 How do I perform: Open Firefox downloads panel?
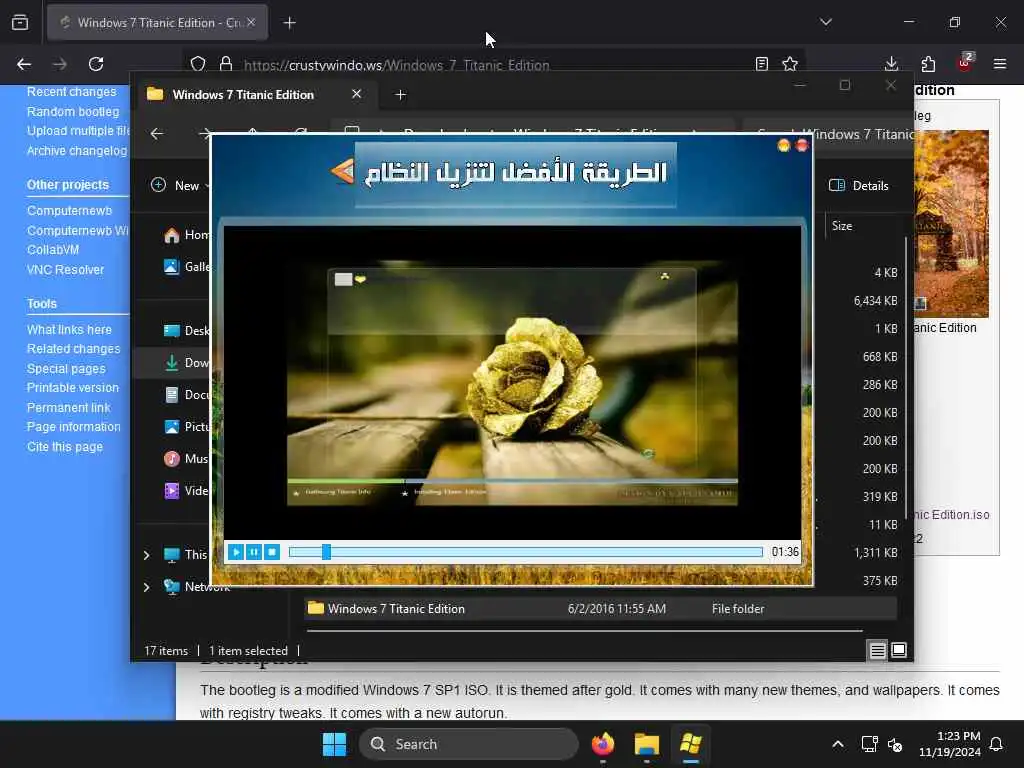[891, 64]
